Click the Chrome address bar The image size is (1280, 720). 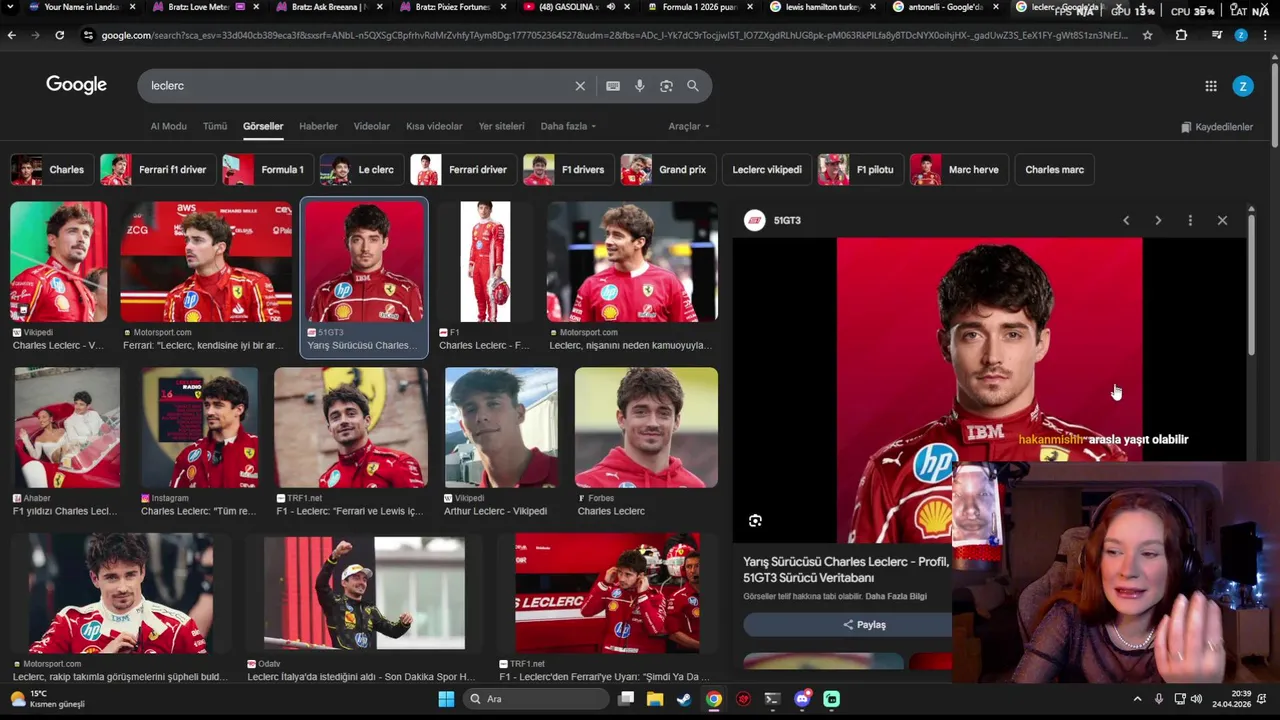[615, 35]
